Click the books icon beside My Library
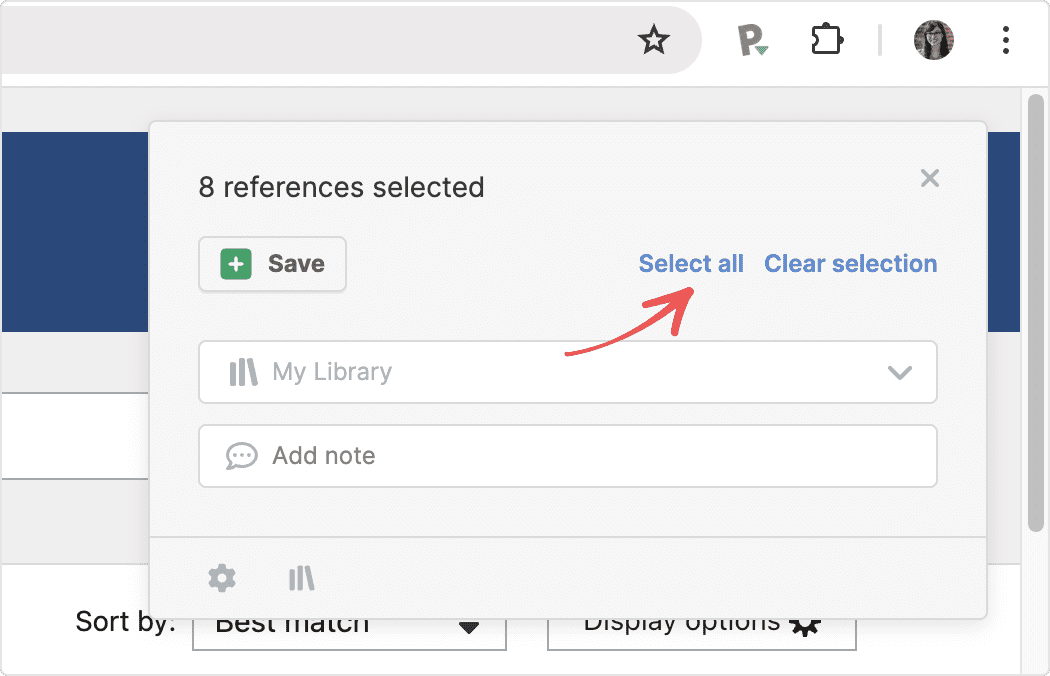The image size is (1050, 676). point(243,373)
